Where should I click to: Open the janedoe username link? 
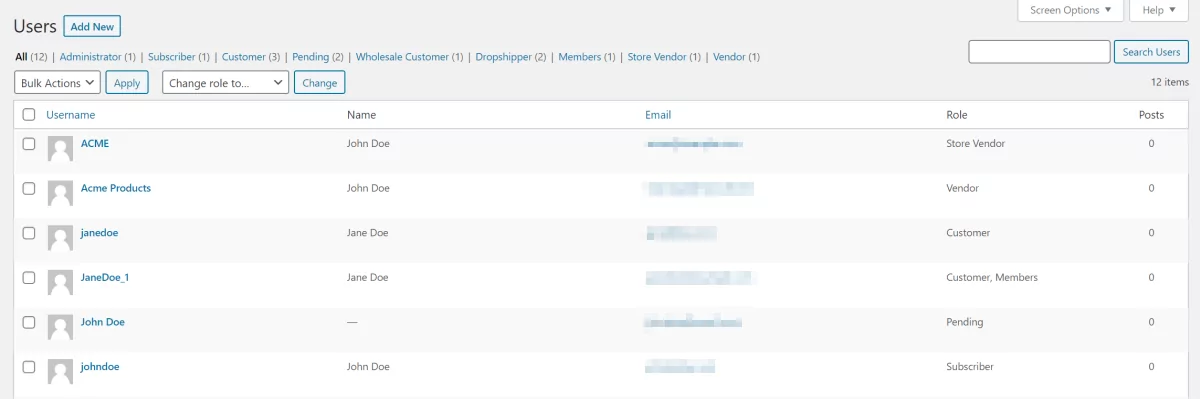[99, 233]
